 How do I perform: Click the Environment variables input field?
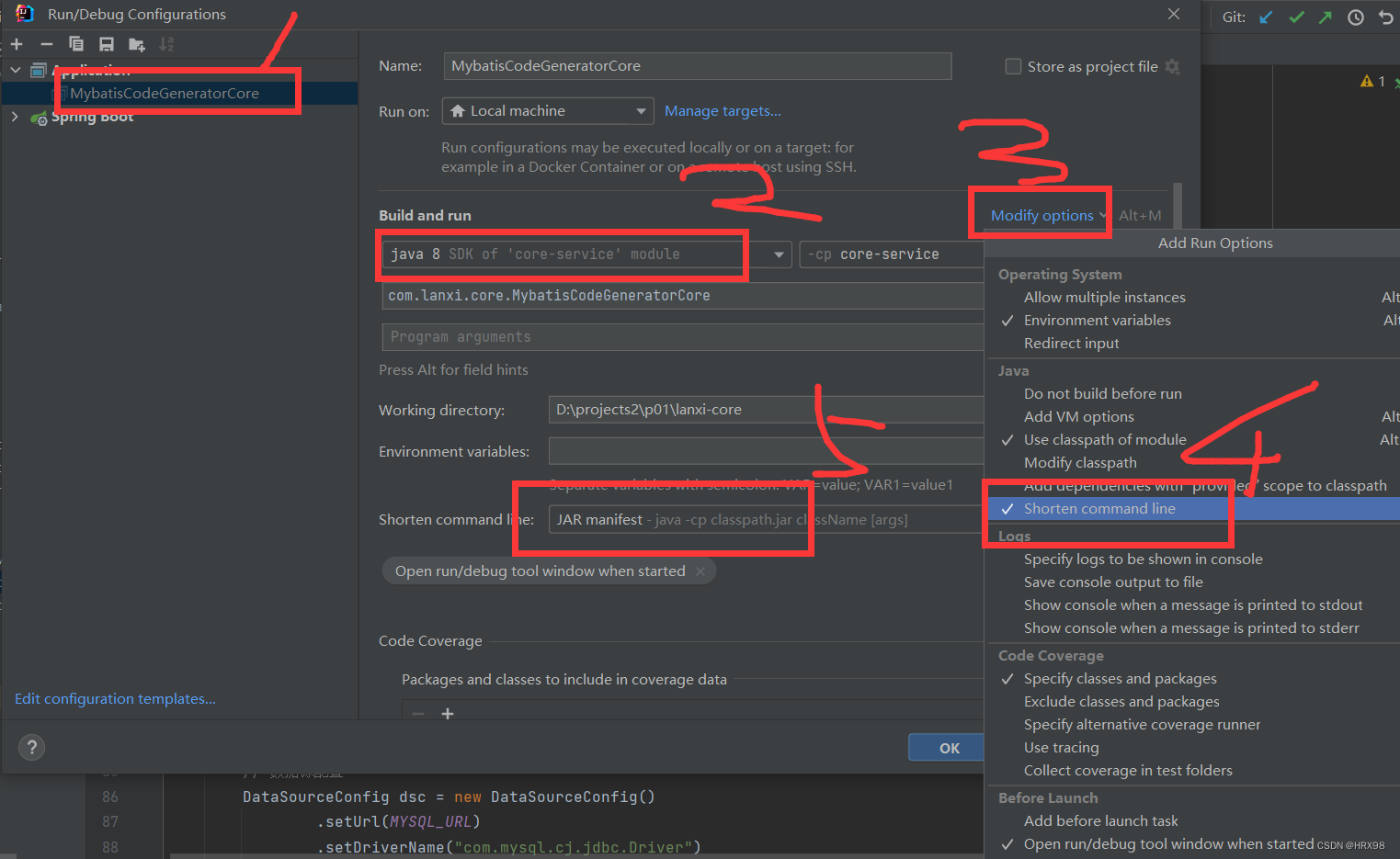point(766,451)
